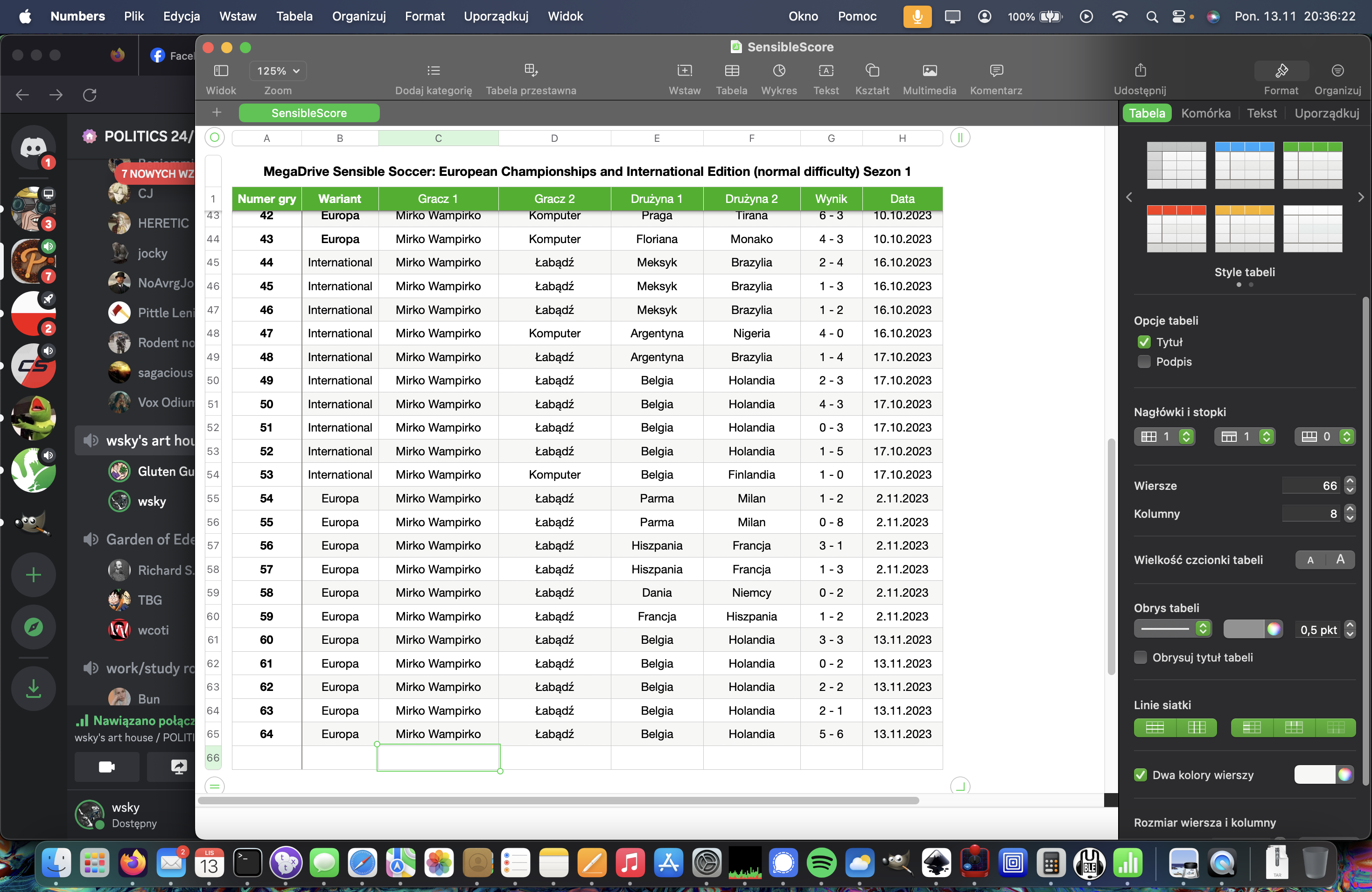Open the table outline color wheel

pyautogui.click(x=1274, y=629)
